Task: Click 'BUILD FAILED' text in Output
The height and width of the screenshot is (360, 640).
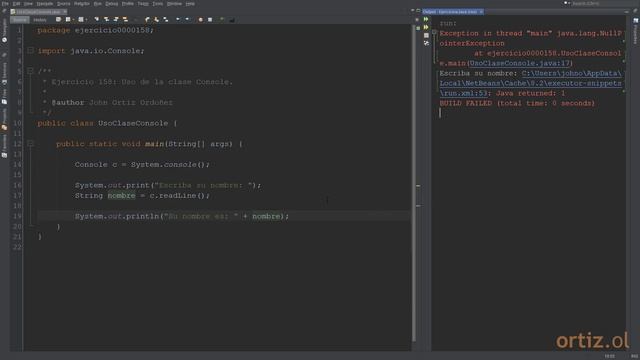Action: pos(466,103)
